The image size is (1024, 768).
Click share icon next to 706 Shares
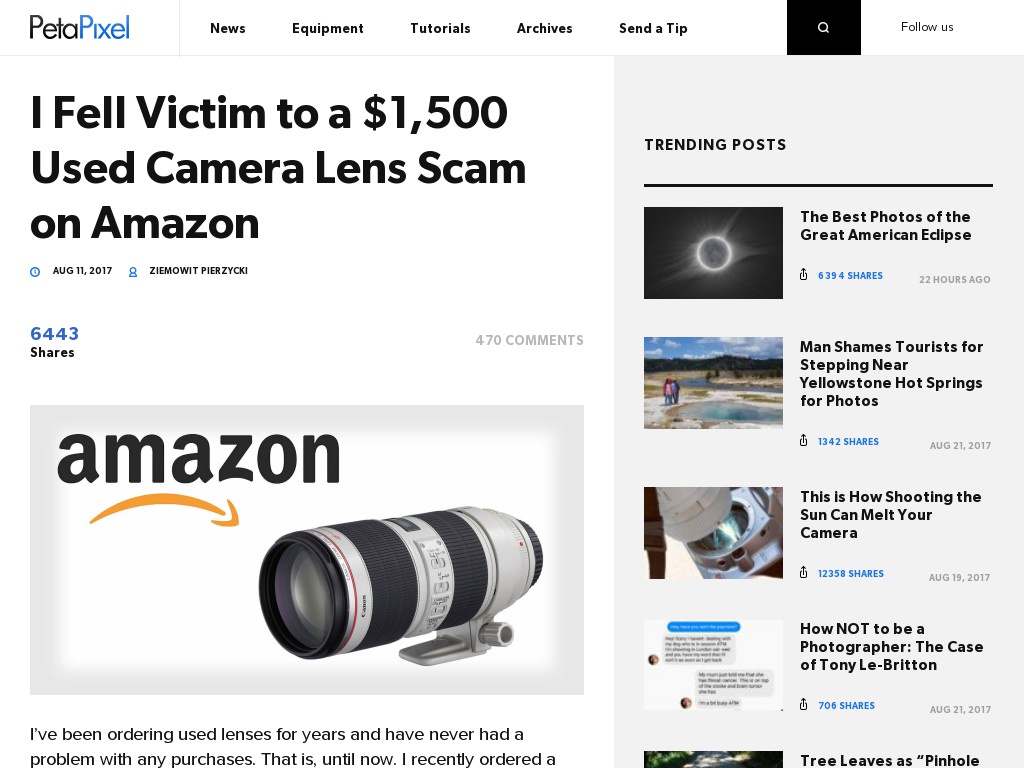[x=804, y=705]
